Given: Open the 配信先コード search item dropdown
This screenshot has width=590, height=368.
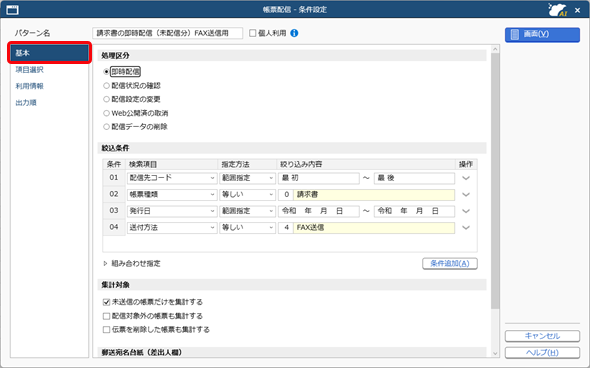Looking at the screenshot, I should click(x=172, y=178).
